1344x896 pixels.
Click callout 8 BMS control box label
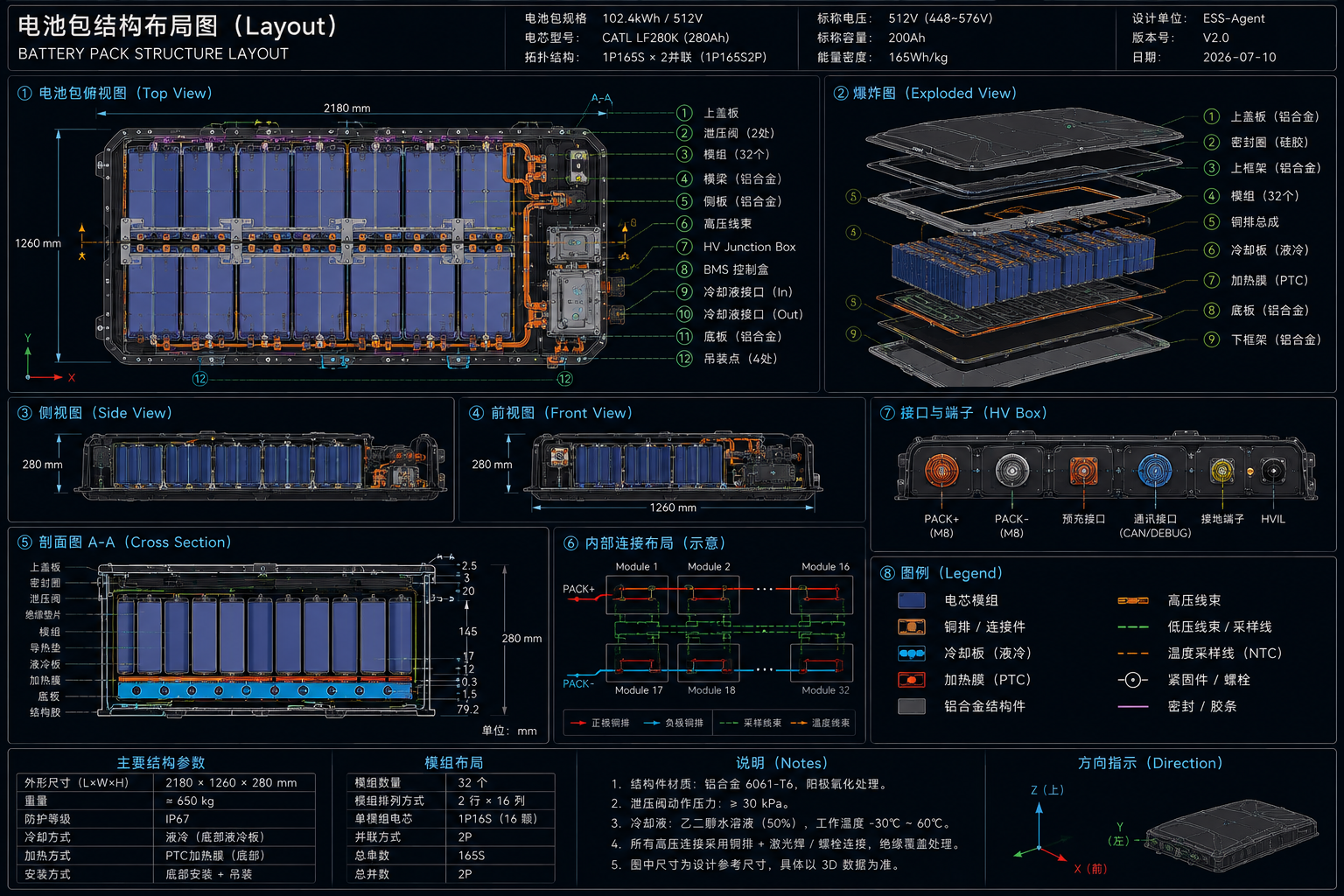coord(736,269)
